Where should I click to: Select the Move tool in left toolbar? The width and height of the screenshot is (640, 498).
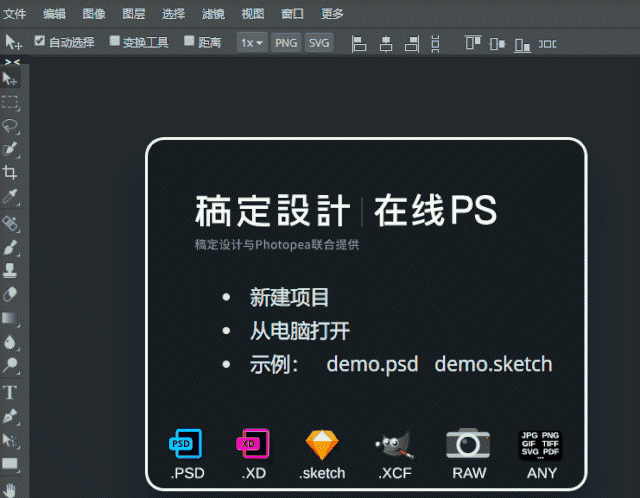pos(10,79)
